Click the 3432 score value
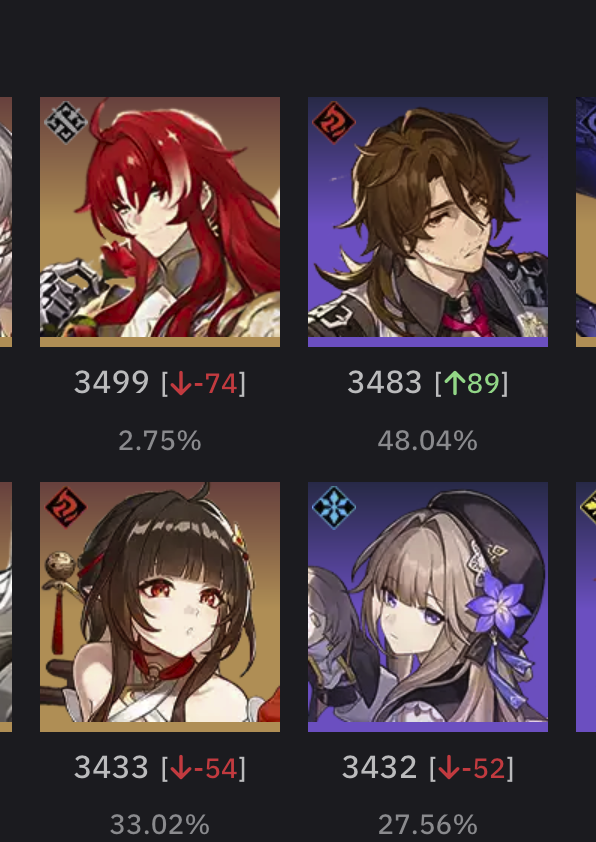The image size is (596, 842). pyautogui.click(x=379, y=767)
